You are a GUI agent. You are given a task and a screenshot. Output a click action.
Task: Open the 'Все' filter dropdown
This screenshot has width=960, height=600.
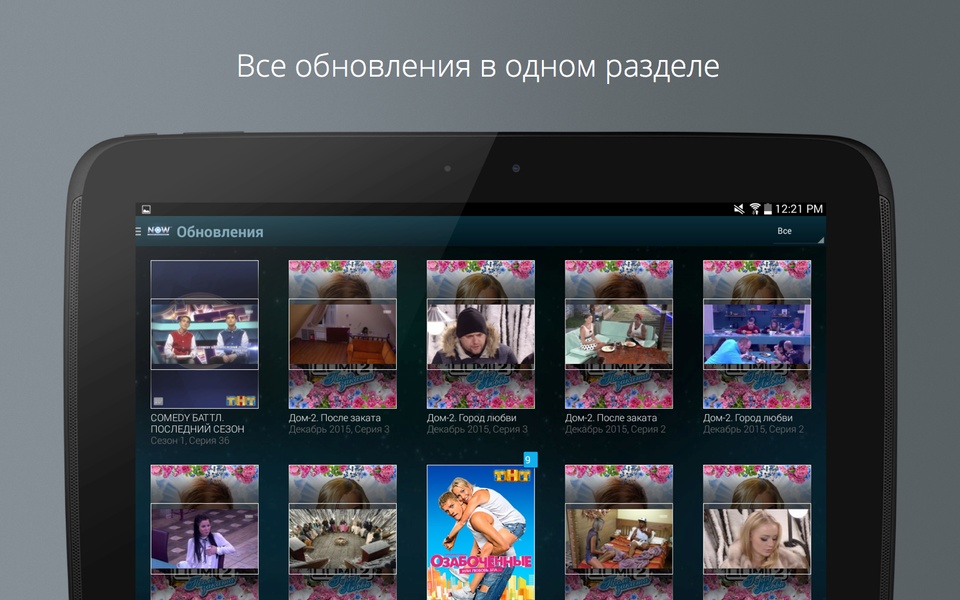[x=797, y=231]
